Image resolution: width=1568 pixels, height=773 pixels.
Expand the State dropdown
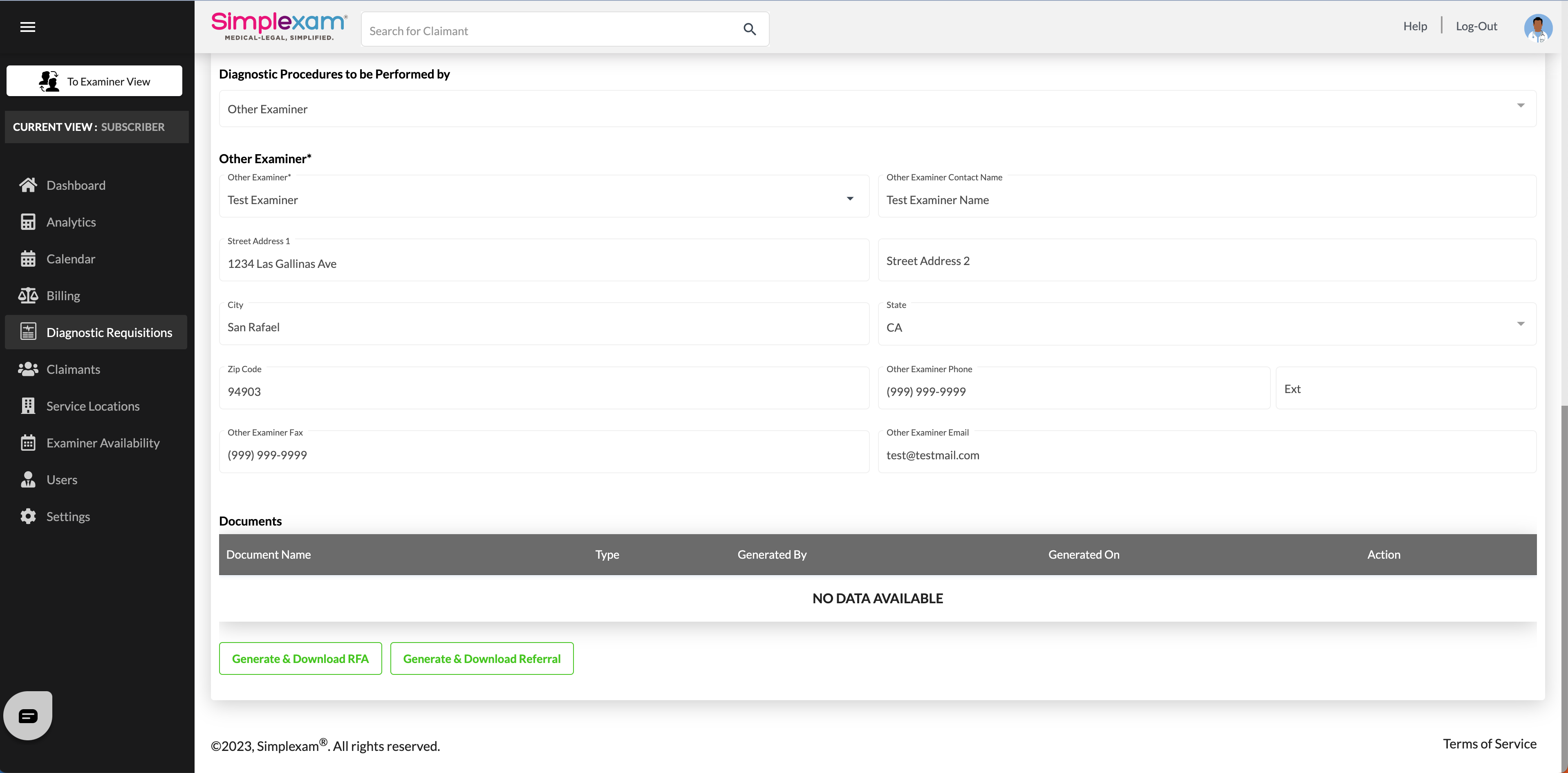[x=1520, y=324]
